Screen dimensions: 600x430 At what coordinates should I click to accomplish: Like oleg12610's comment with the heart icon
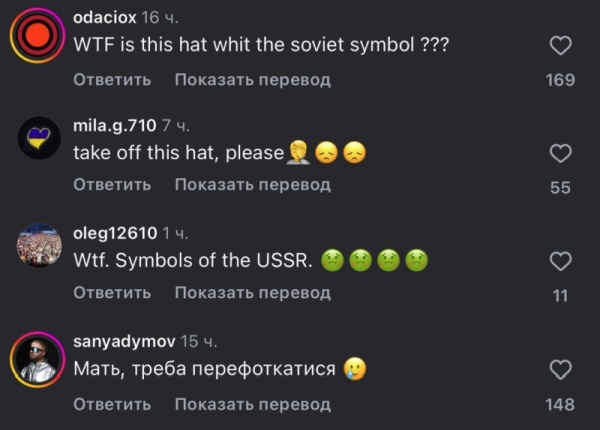(x=561, y=261)
